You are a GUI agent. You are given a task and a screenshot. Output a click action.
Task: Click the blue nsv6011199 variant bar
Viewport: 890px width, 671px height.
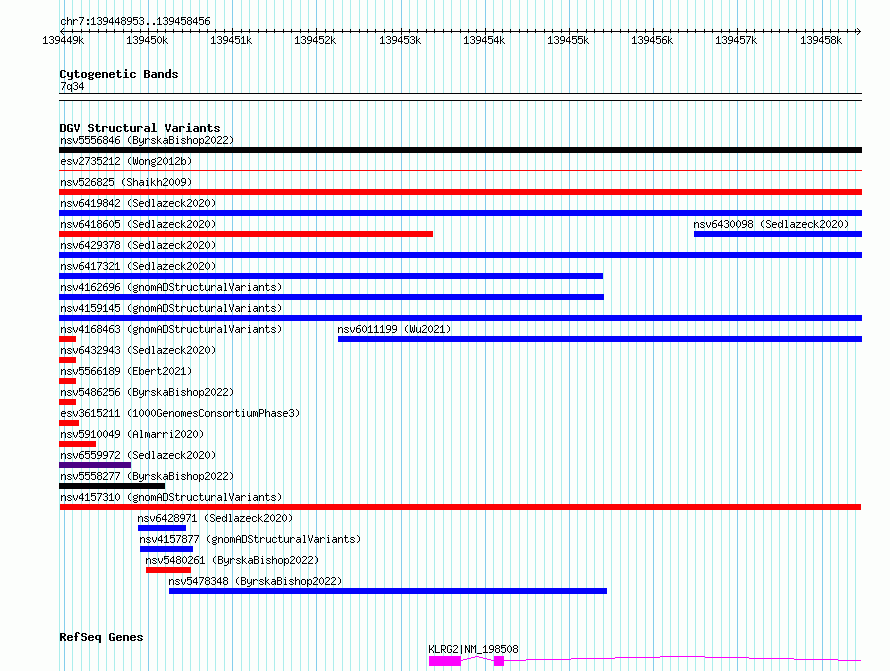(600, 339)
